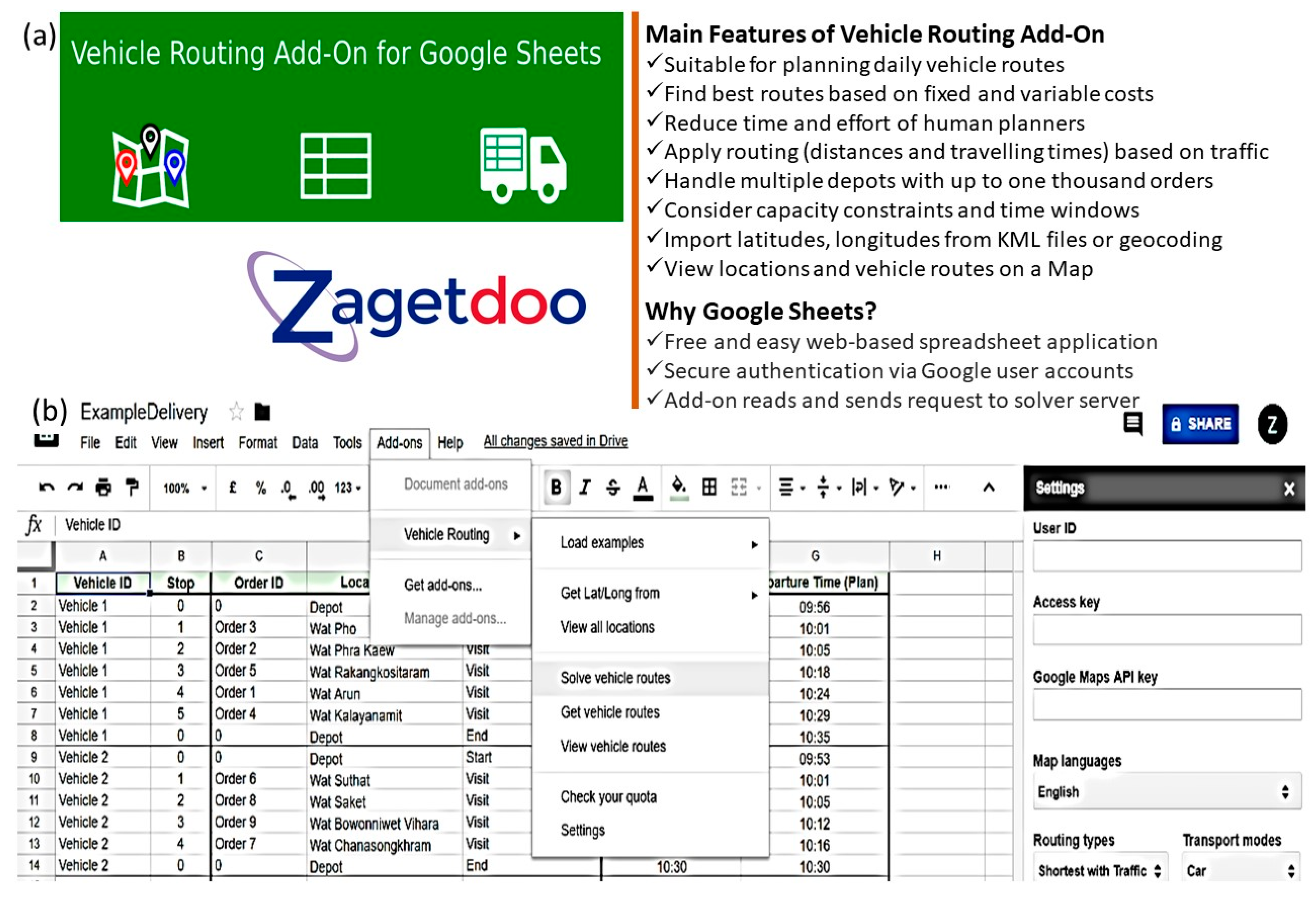Screen dimensions: 1316x898
Task: Click the blue SHARE button
Action: (x=1200, y=424)
